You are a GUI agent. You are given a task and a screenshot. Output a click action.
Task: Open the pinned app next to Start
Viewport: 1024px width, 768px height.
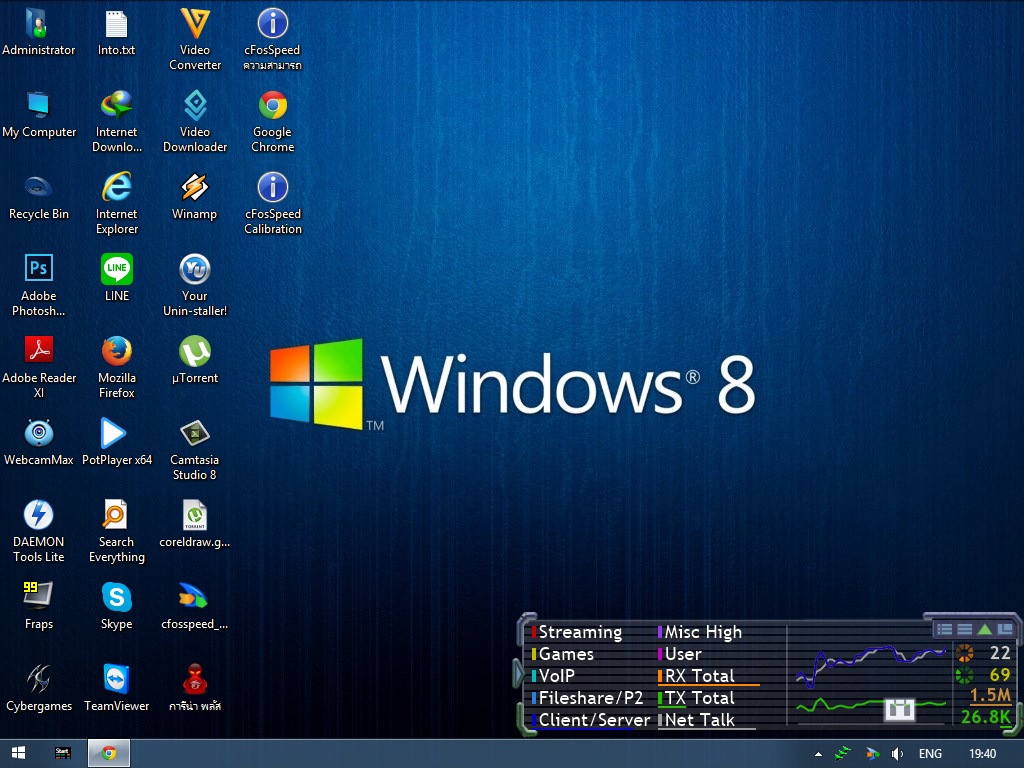tap(63, 754)
